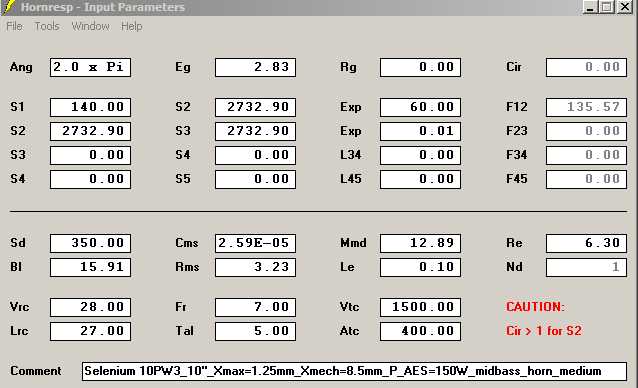Select the S3 field containing 2732.90
Image resolution: width=638 pixels, height=388 pixels.
pyautogui.click(x=255, y=131)
